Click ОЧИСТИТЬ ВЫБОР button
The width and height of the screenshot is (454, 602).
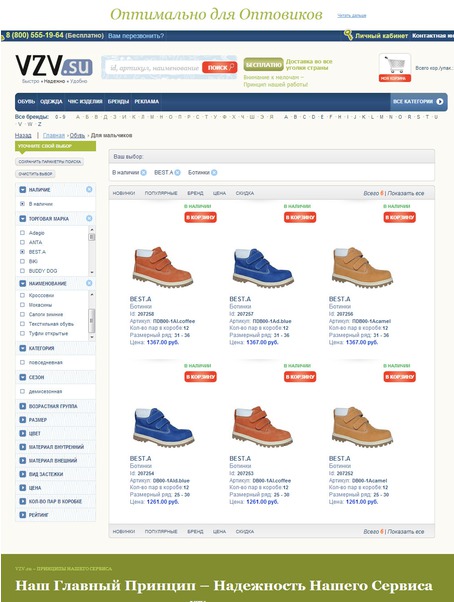tap(35, 174)
